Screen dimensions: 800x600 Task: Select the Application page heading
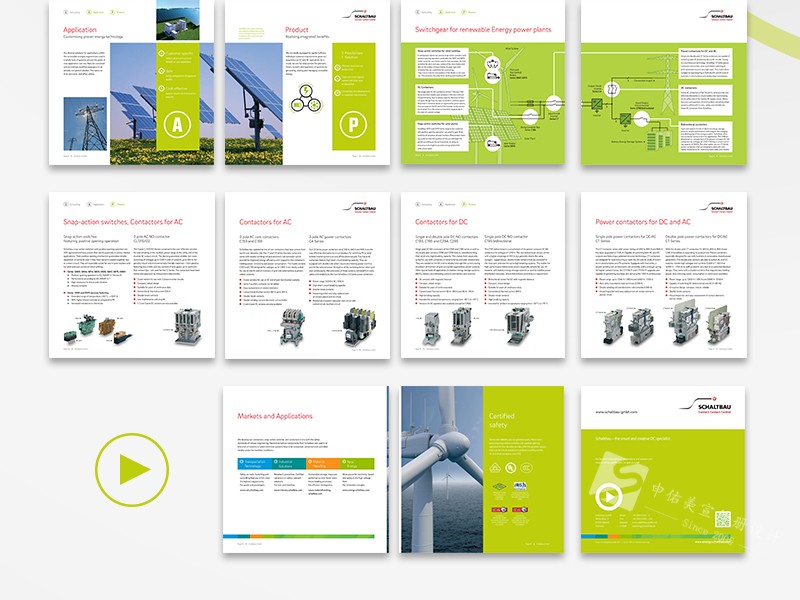click(80, 31)
